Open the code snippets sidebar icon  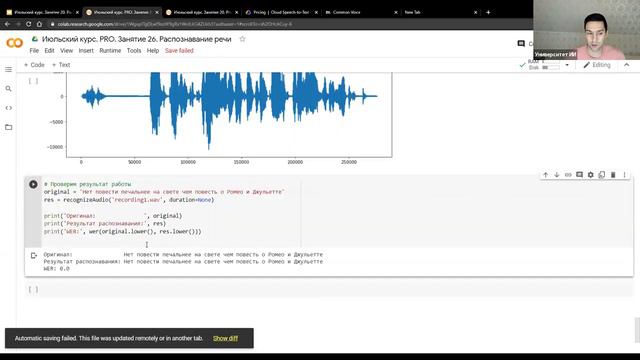(x=8, y=108)
